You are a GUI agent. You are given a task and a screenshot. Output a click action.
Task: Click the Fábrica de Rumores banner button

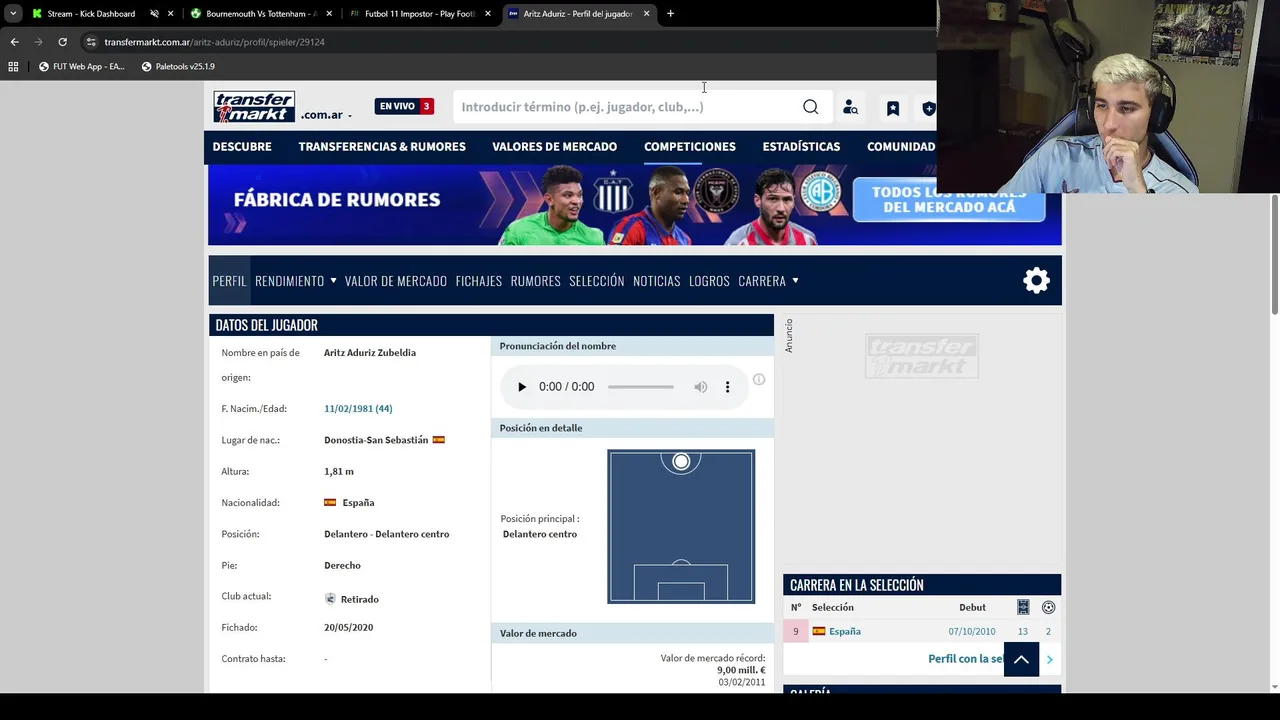coord(949,200)
